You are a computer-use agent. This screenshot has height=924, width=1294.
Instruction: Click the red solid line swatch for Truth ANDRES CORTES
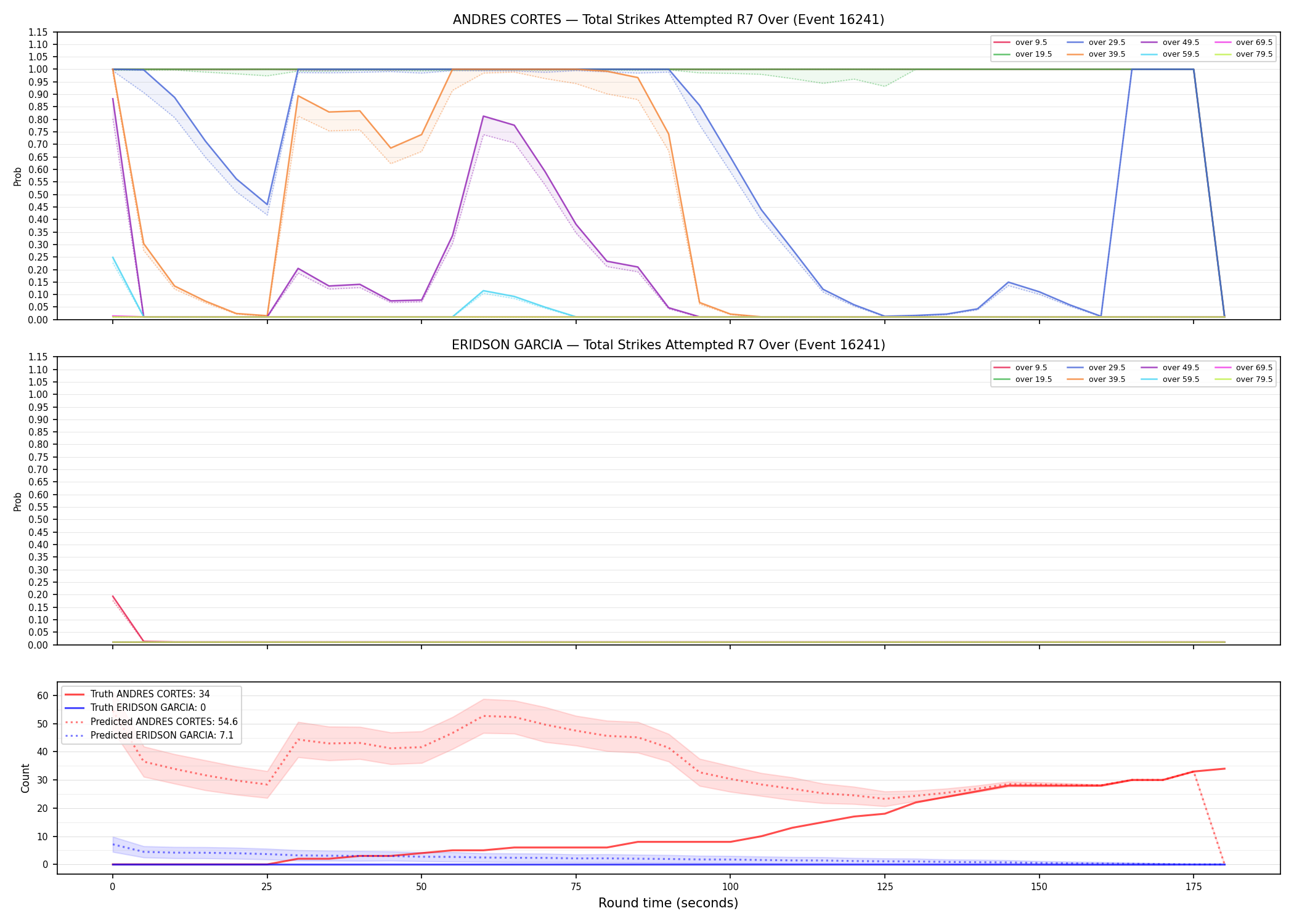pyautogui.click(x=74, y=694)
